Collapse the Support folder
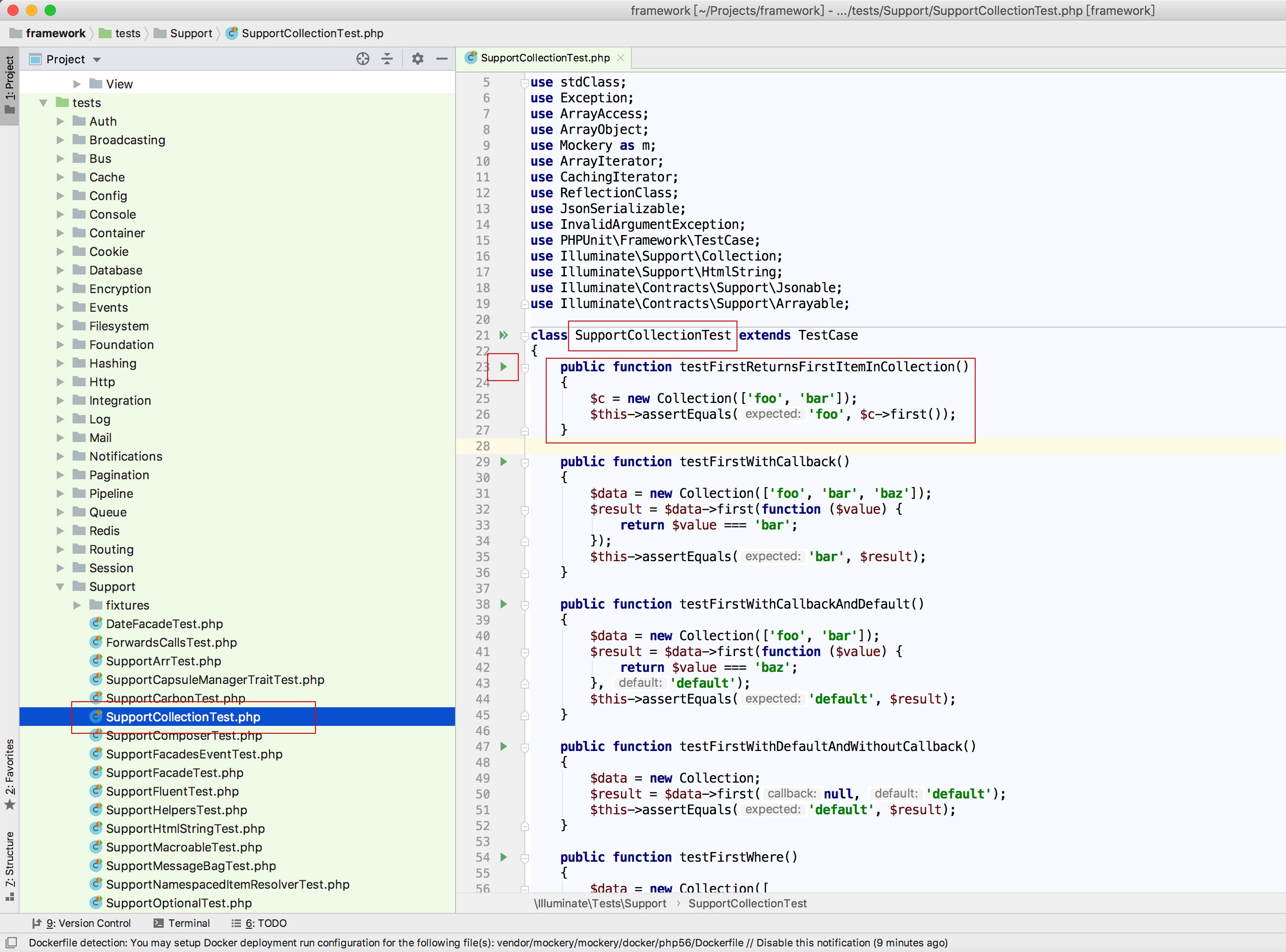The width and height of the screenshot is (1286, 952). click(60, 587)
